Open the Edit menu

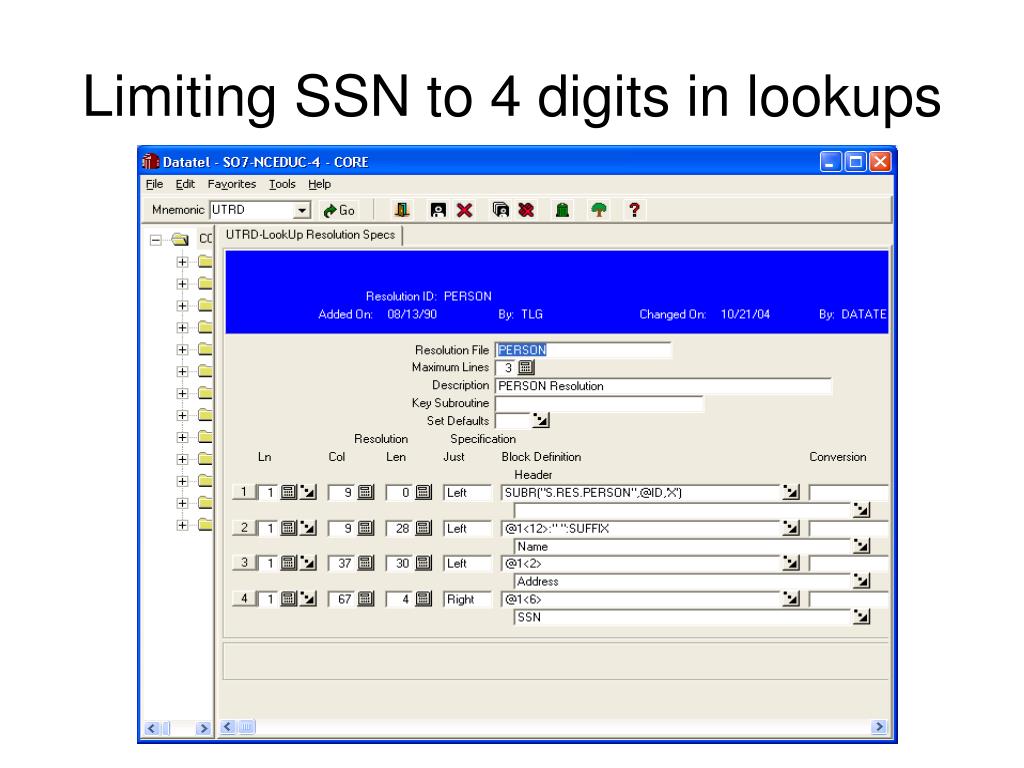185,184
